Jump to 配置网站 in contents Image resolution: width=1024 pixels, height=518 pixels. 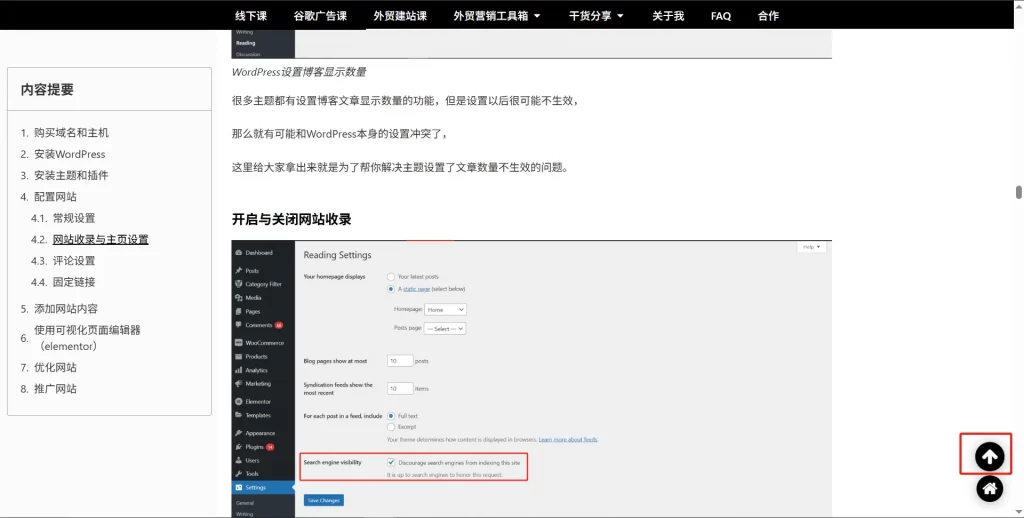[55, 197]
